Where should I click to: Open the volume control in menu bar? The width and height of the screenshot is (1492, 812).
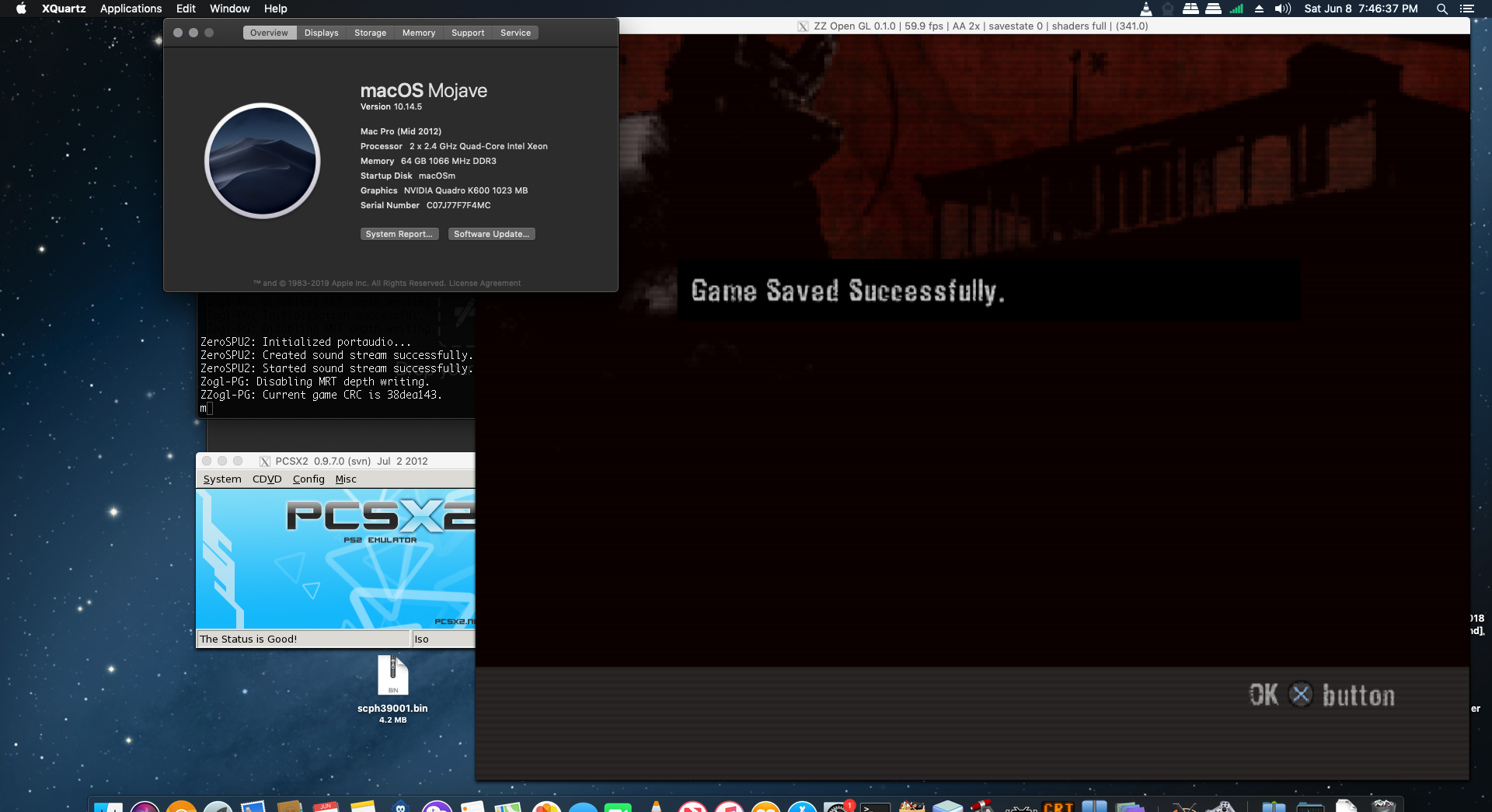[1282, 9]
